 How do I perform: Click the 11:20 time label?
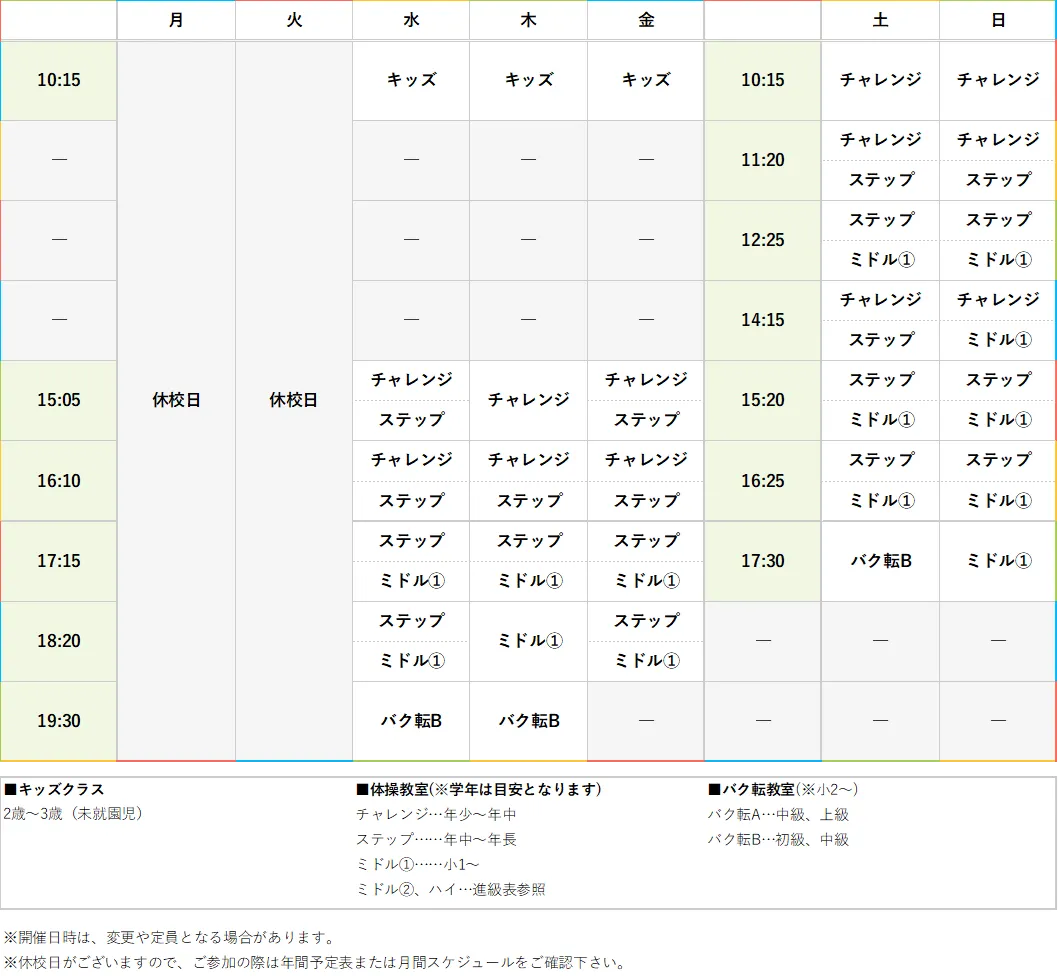point(762,160)
